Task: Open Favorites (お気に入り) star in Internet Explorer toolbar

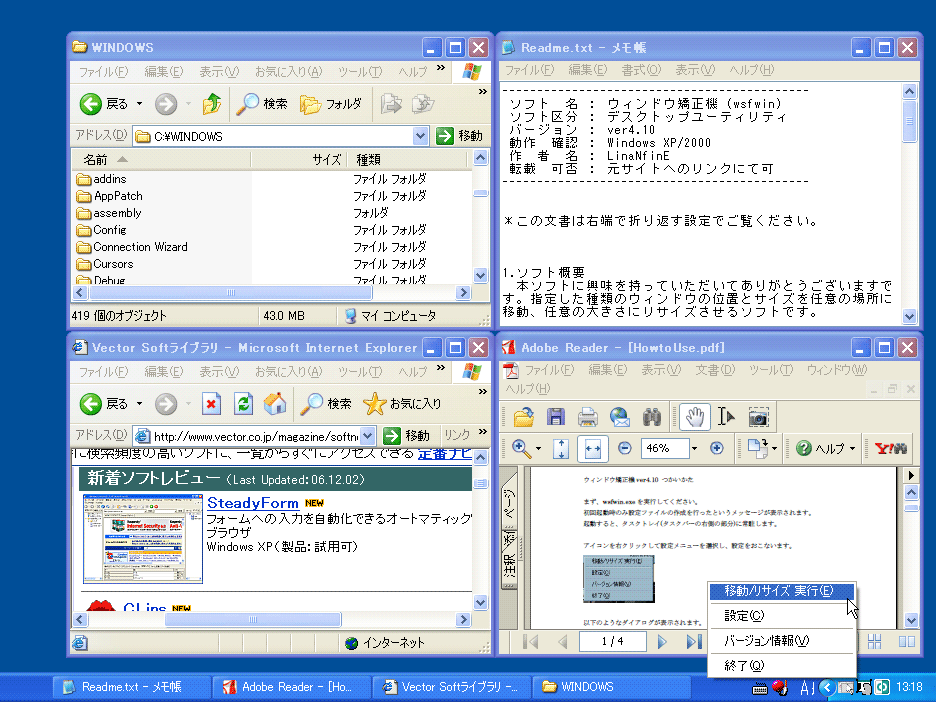Action: coord(402,404)
